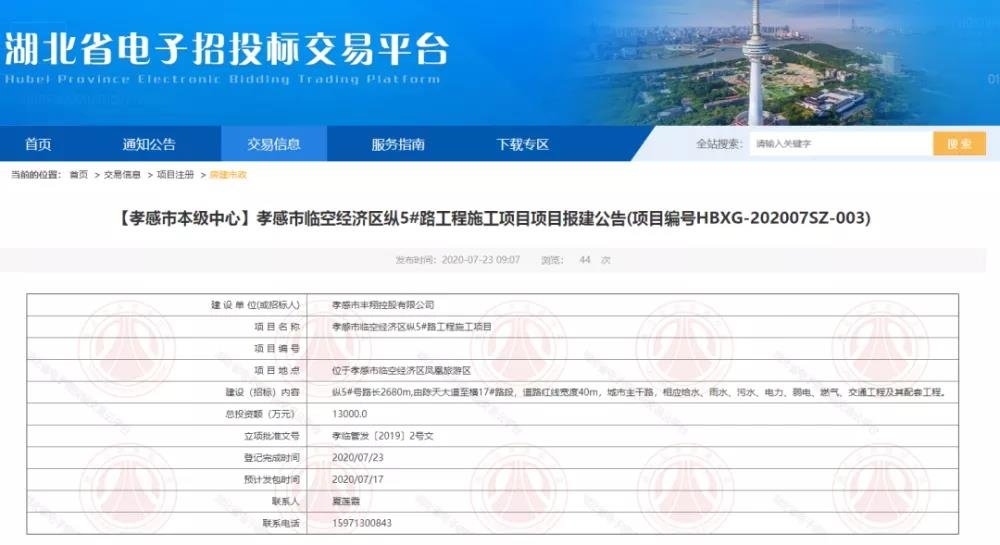Image resolution: width=1000 pixels, height=545 pixels.
Task: Open the 下载专区 navigation tab
Action: coord(522,144)
